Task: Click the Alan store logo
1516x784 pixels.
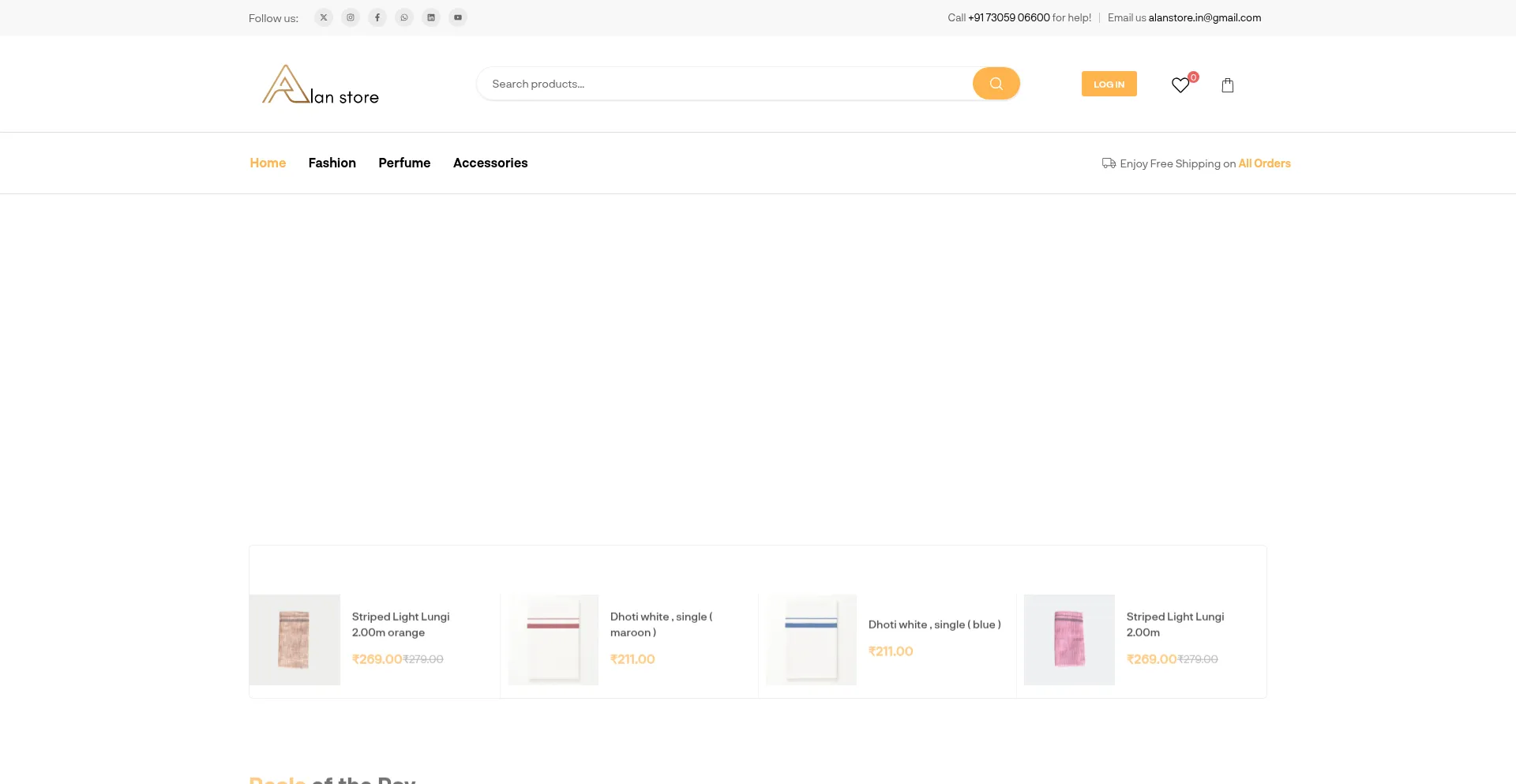Action: pyautogui.click(x=321, y=85)
